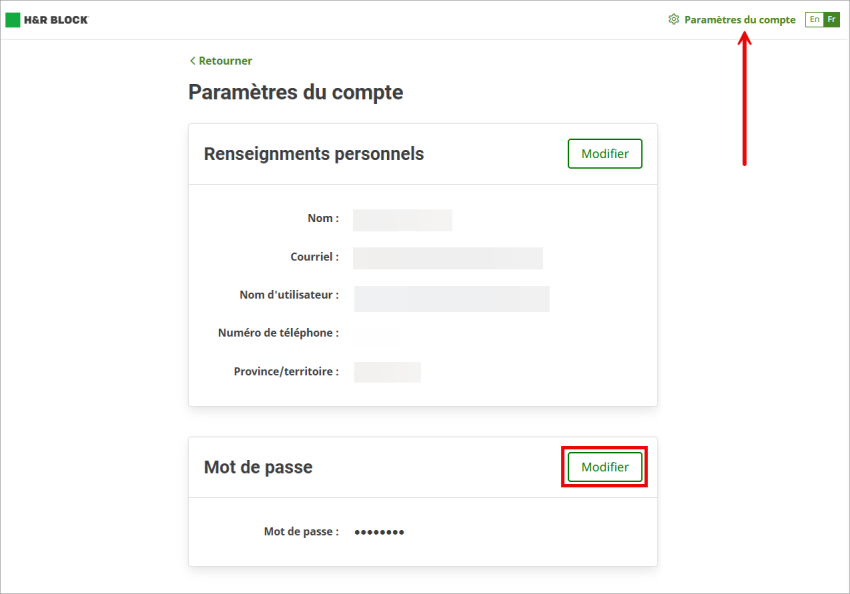Click the green H&R Block square logo
The height and width of the screenshot is (594, 850).
(x=13, y=20)
